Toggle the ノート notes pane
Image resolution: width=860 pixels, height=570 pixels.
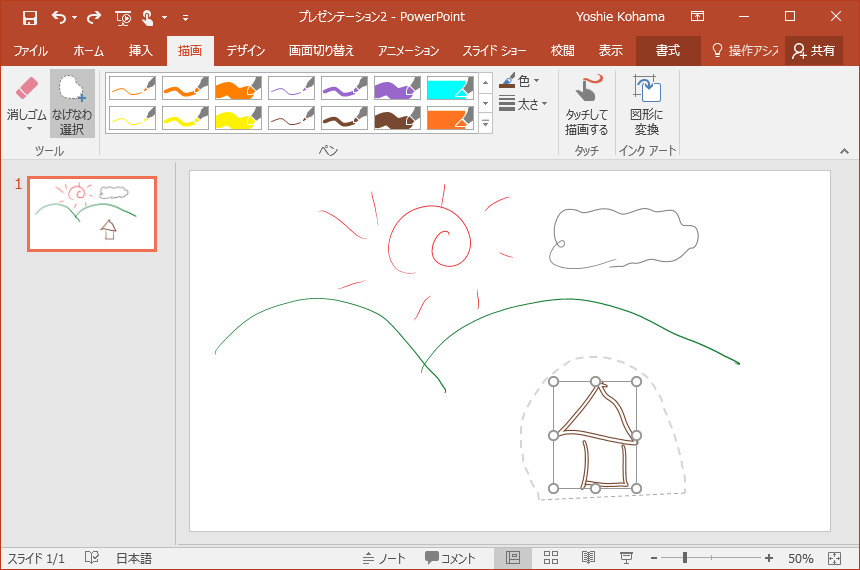coord(384,558)
